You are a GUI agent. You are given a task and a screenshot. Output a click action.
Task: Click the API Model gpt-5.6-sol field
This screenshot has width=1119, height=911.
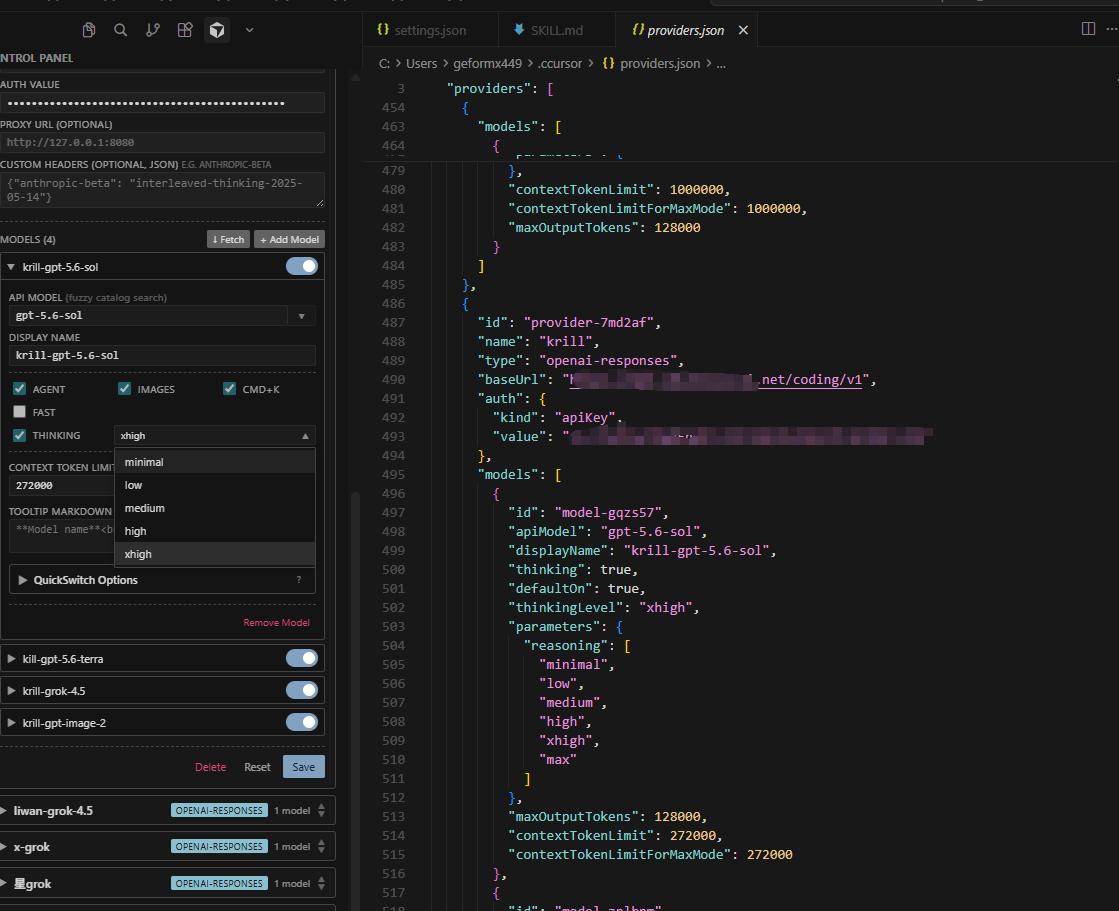point(148,315)
